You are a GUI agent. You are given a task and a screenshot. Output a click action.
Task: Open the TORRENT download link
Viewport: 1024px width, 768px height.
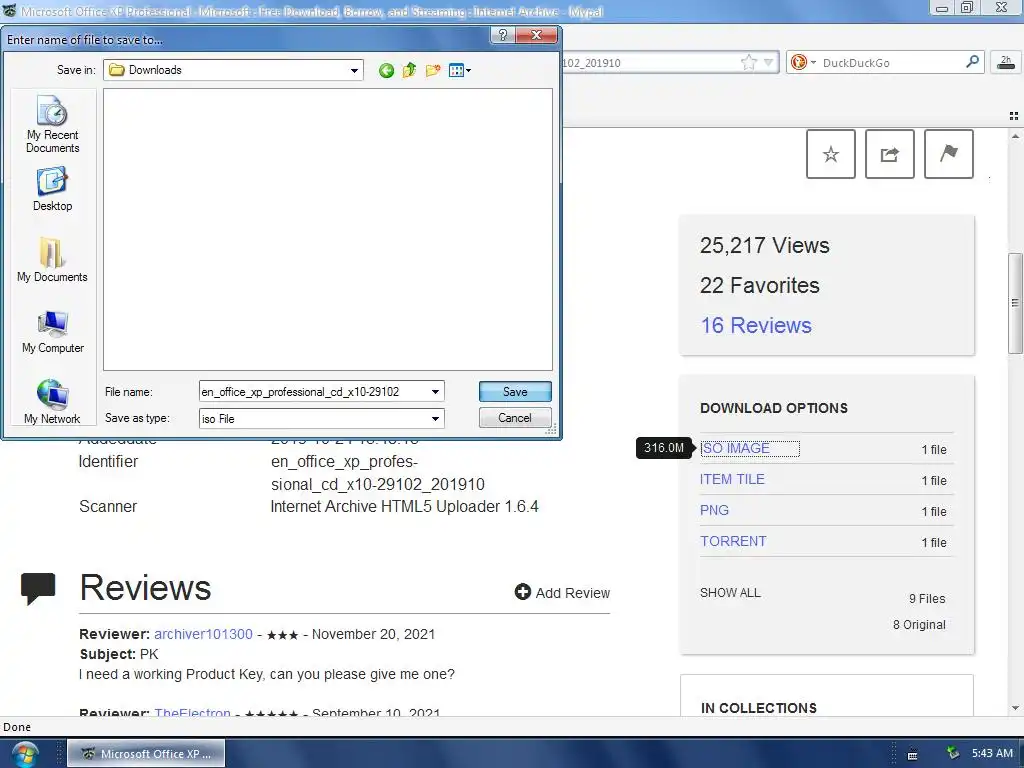733,541
